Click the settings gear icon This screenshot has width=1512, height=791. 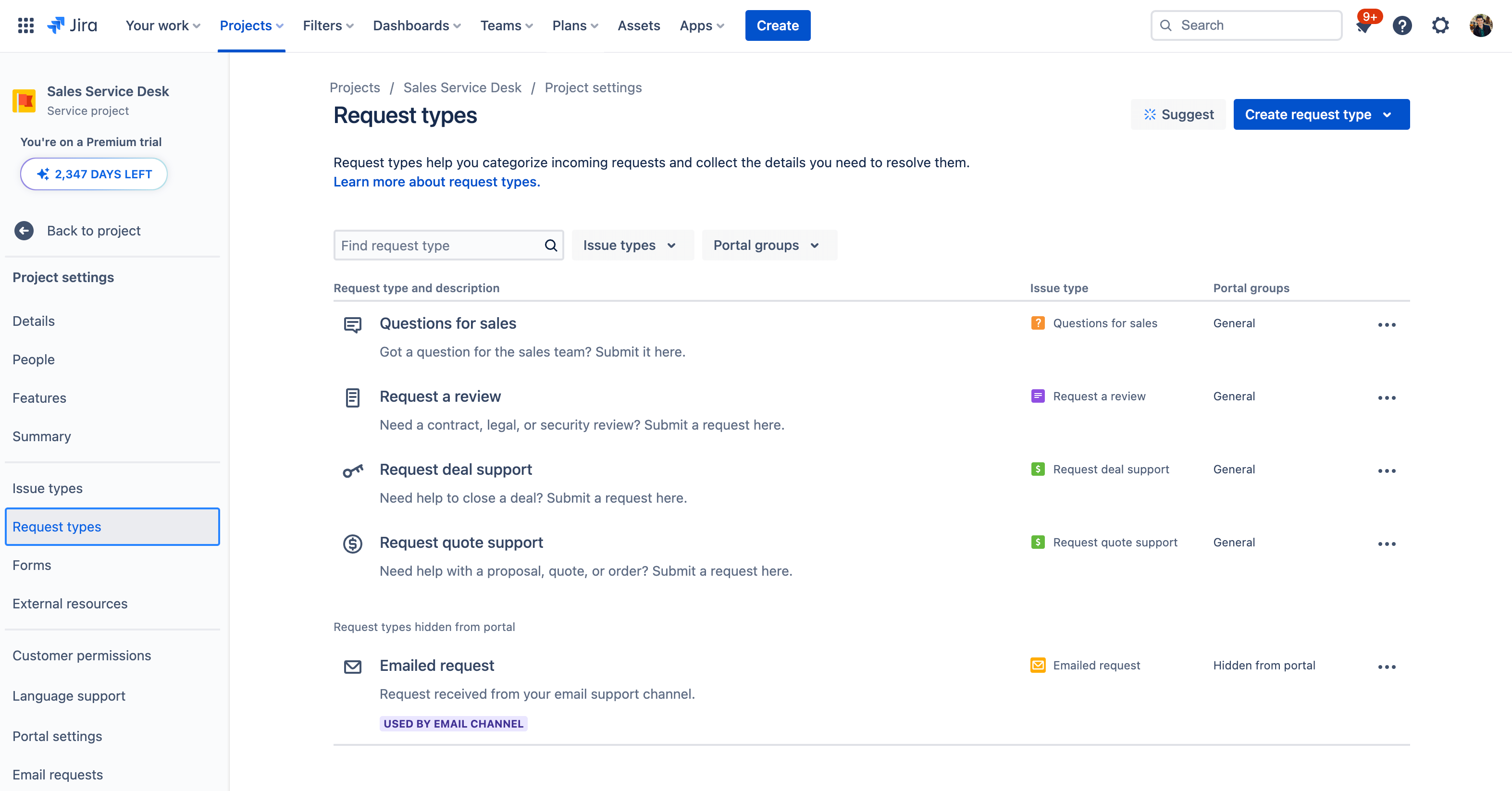[1440, 25]
